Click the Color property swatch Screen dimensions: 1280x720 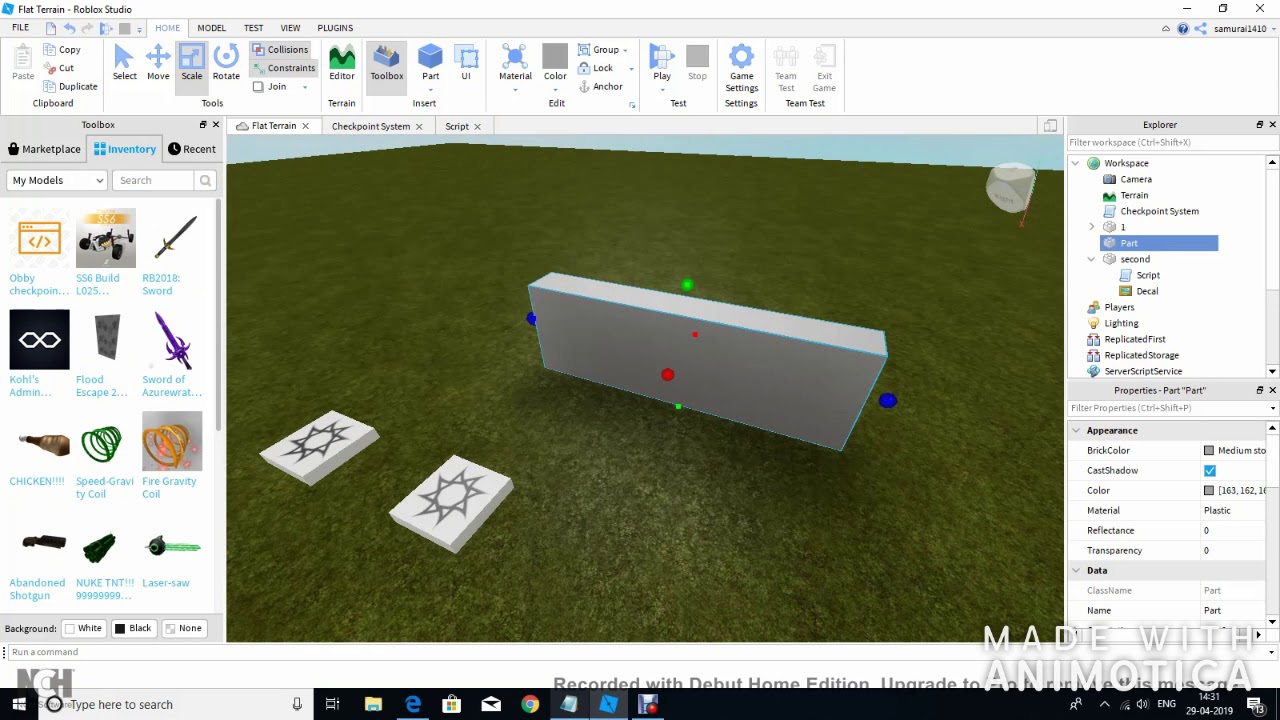click(x=1209, y=490)
